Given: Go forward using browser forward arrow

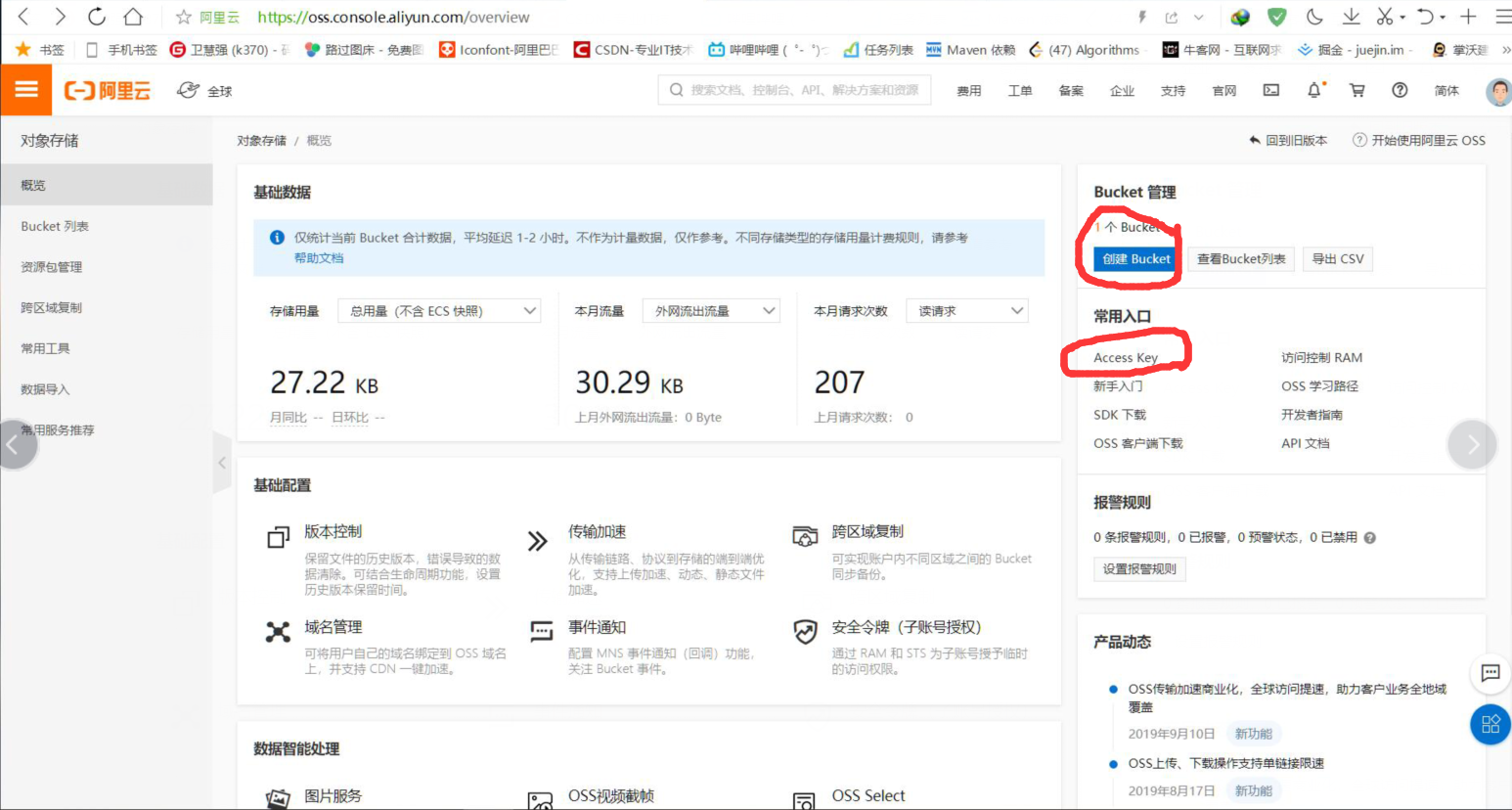Looking at the screenshot, I should (x=61, y=17).
